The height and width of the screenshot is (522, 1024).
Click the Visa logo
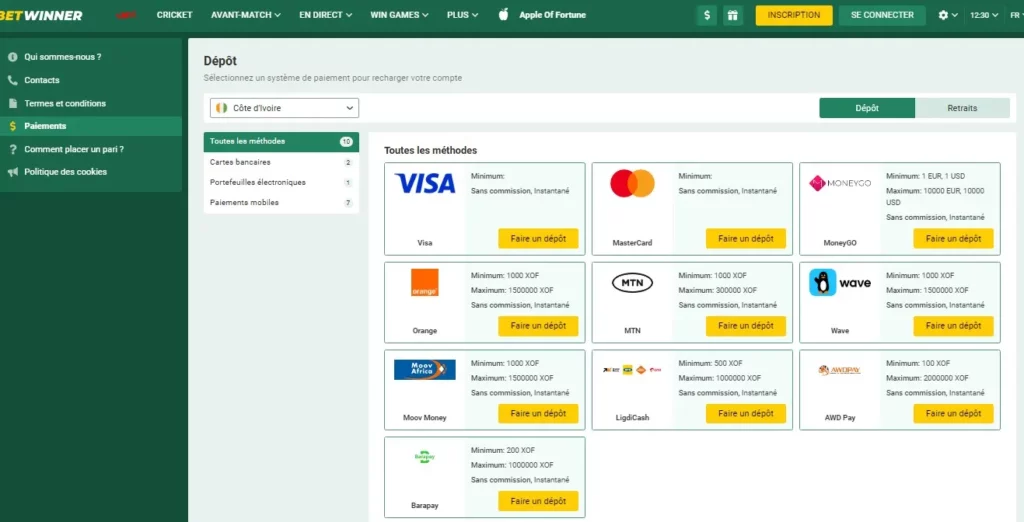pyautogui.click(x=424, y=184)
